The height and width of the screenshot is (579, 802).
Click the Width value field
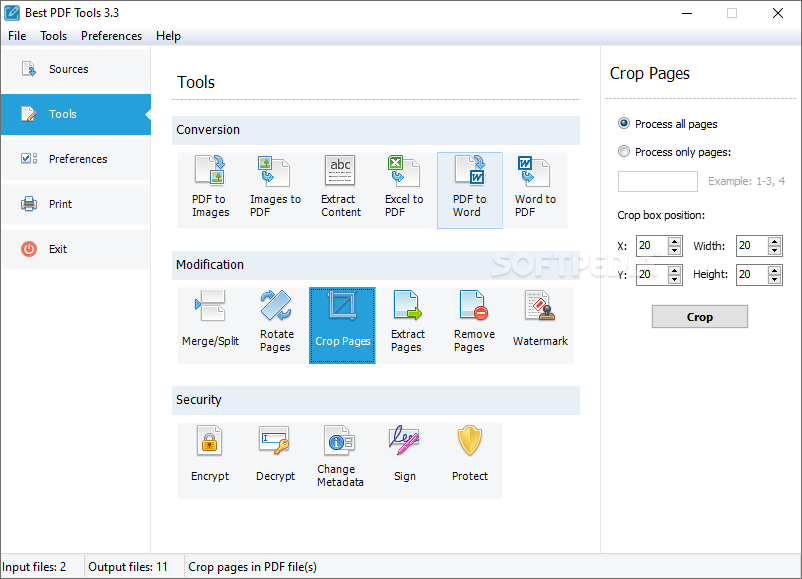click(x=752, y=246)
